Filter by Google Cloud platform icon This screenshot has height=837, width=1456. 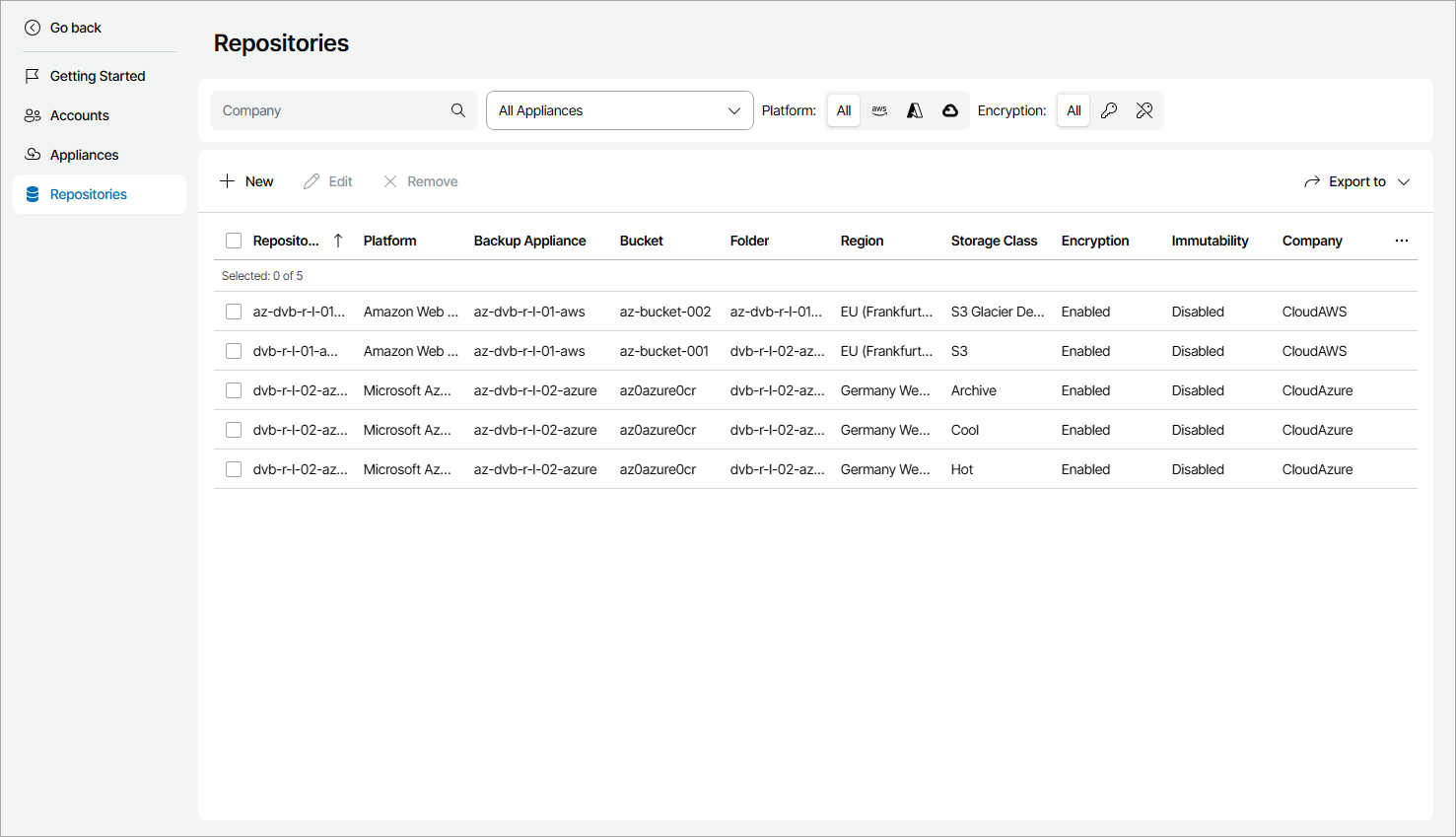point(950,110)
